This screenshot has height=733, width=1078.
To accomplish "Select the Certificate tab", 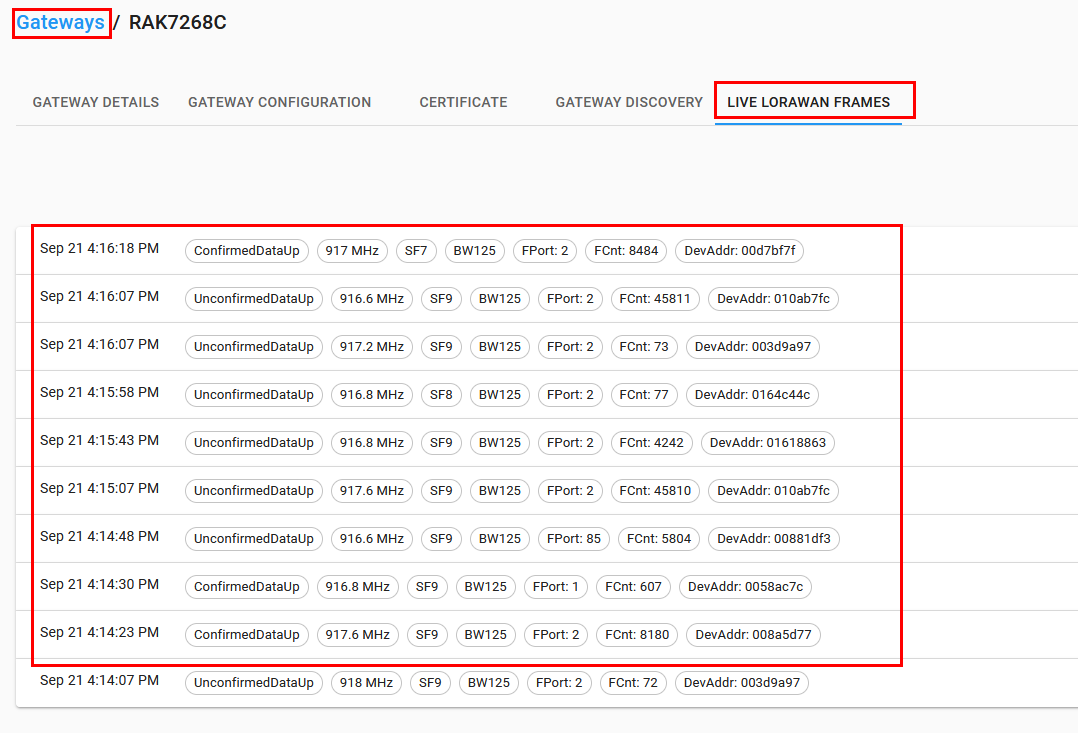I will click(x=463, y=102).
